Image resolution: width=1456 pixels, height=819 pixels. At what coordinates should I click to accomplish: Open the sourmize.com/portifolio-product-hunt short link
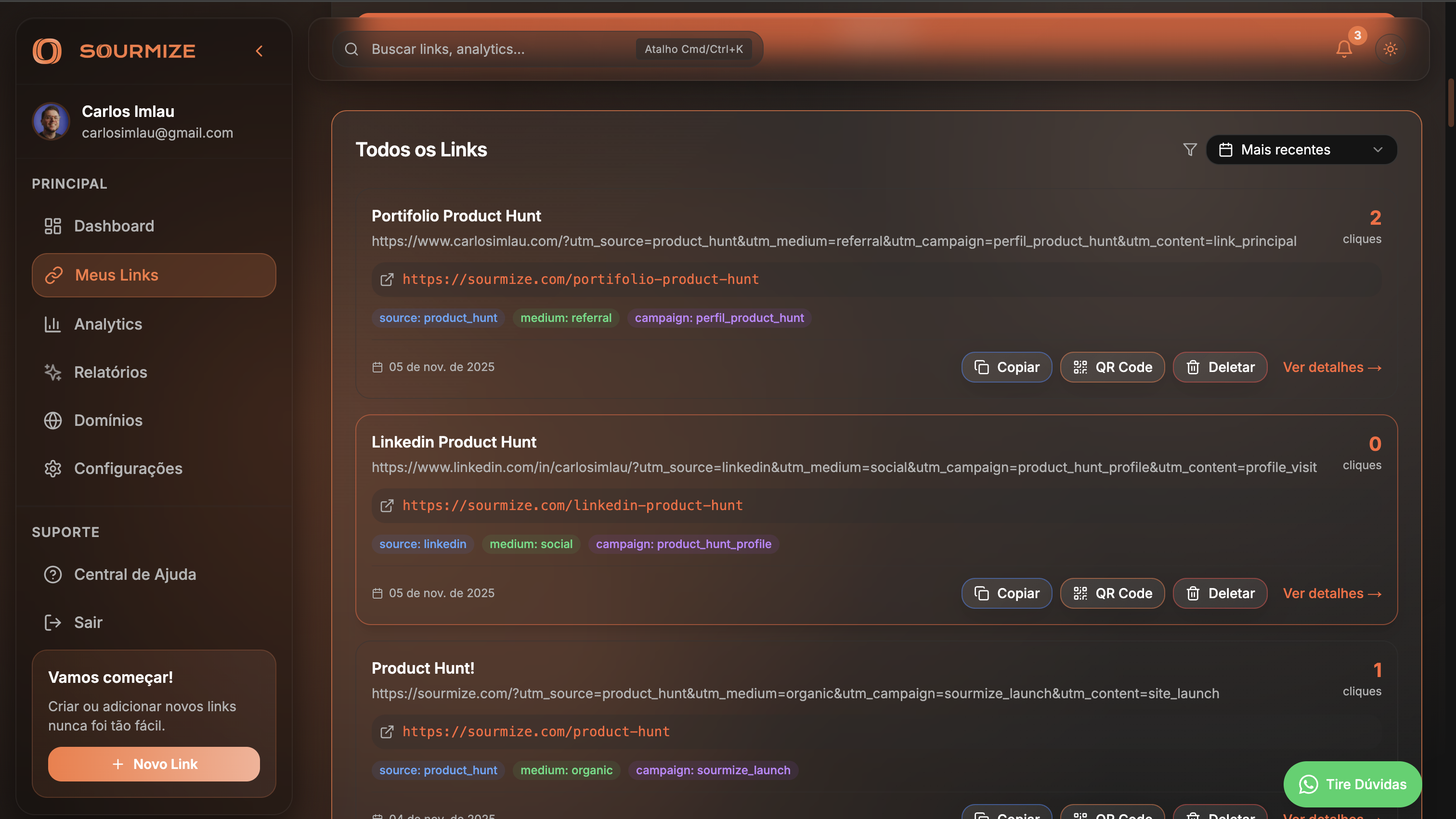pos(580,279)
